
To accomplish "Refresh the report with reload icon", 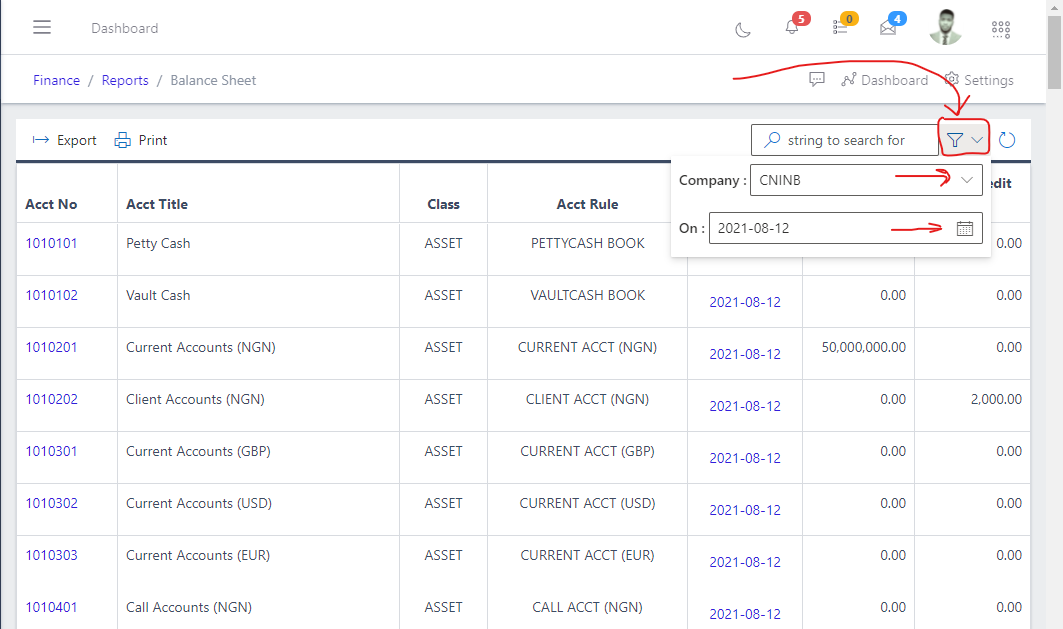I will click(x=1007, y=140).
